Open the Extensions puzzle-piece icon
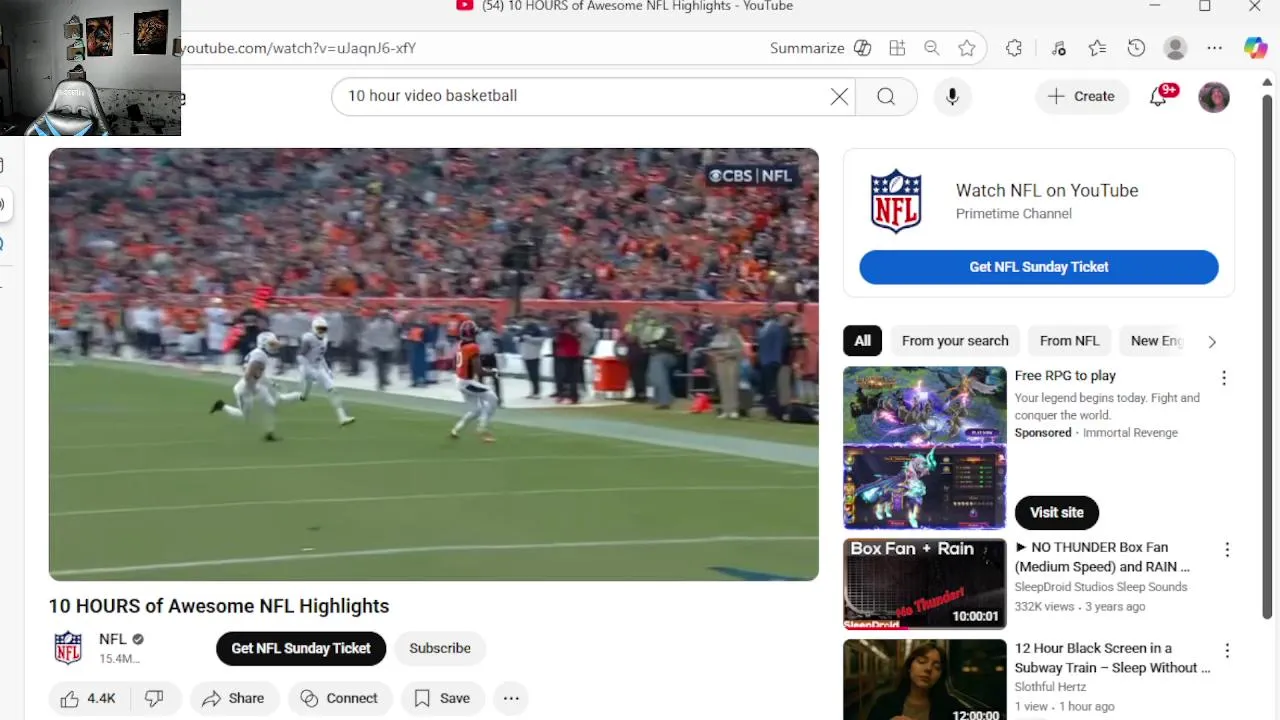Image resolution: width=1280 pixels, height=720 pixels. [x=1014, y=48]
